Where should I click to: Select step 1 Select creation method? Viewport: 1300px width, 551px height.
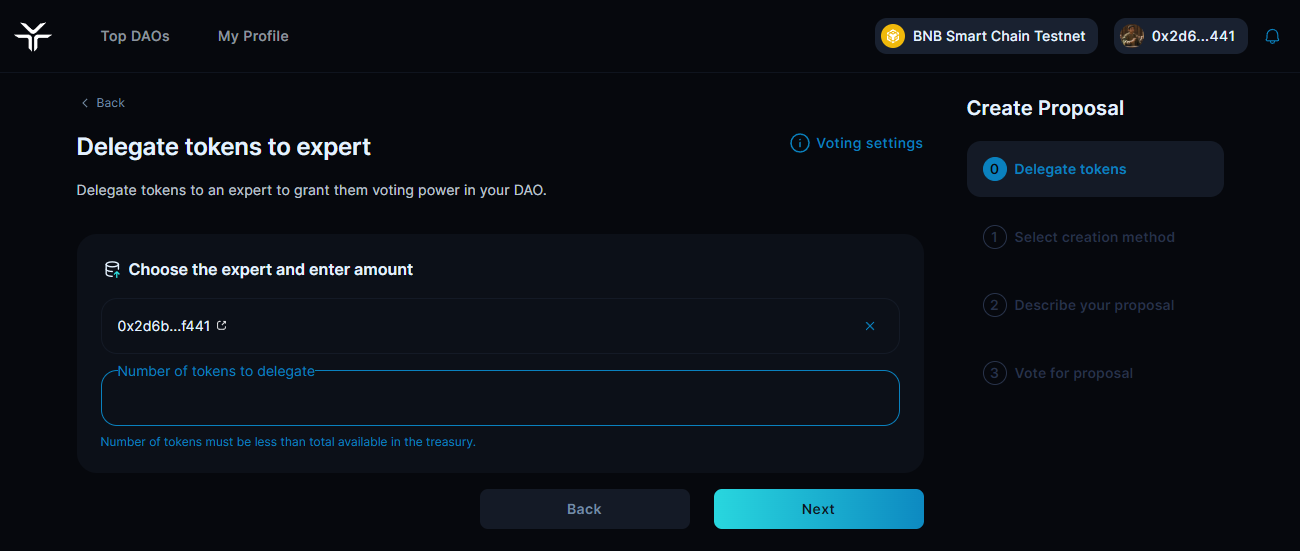coord(1094,237)
